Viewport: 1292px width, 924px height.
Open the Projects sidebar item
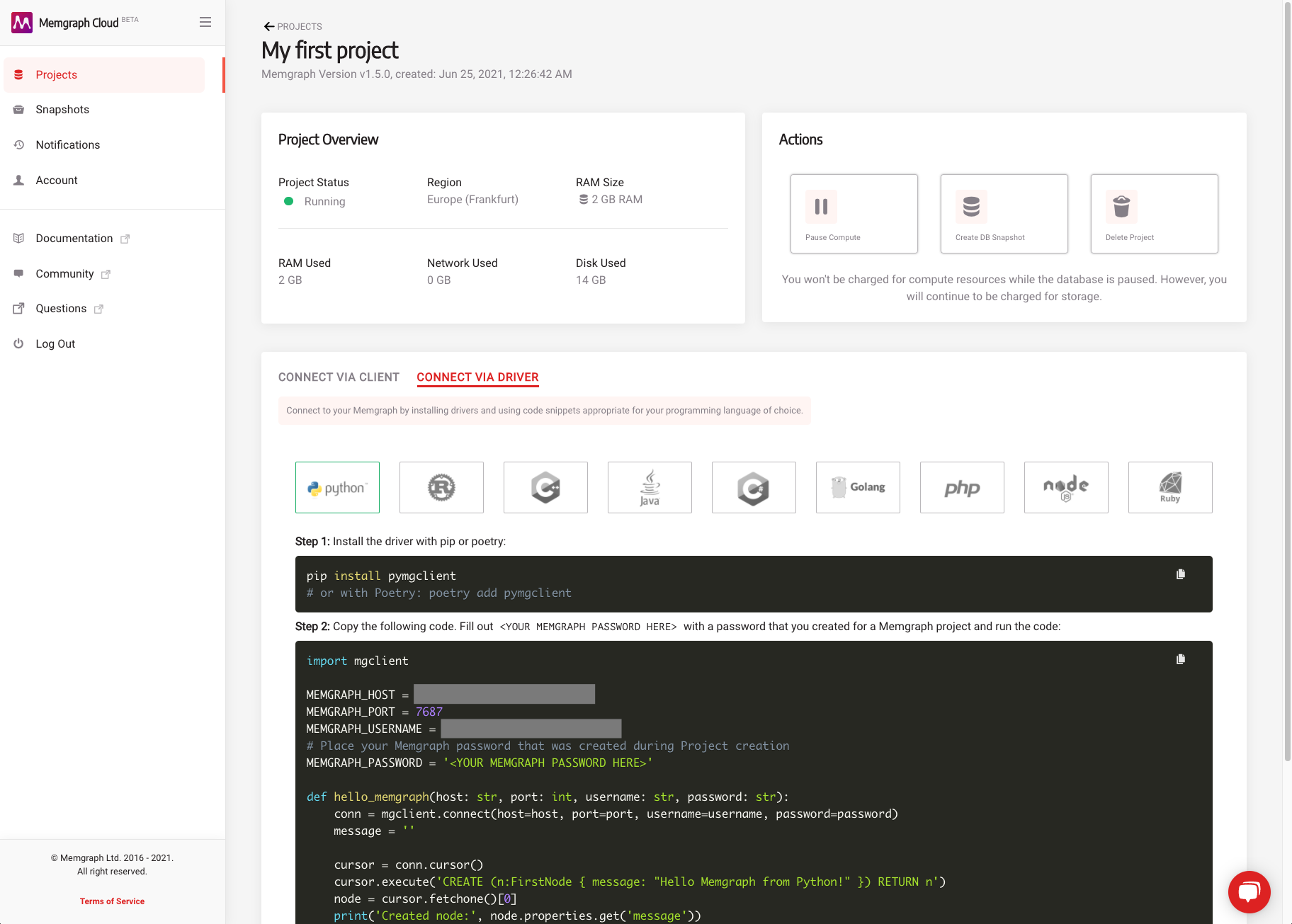coord(104,75)
